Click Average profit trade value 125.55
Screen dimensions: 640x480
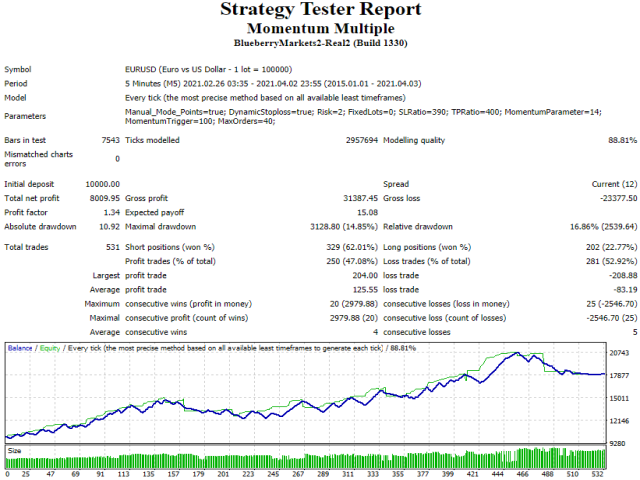[365, 290]
